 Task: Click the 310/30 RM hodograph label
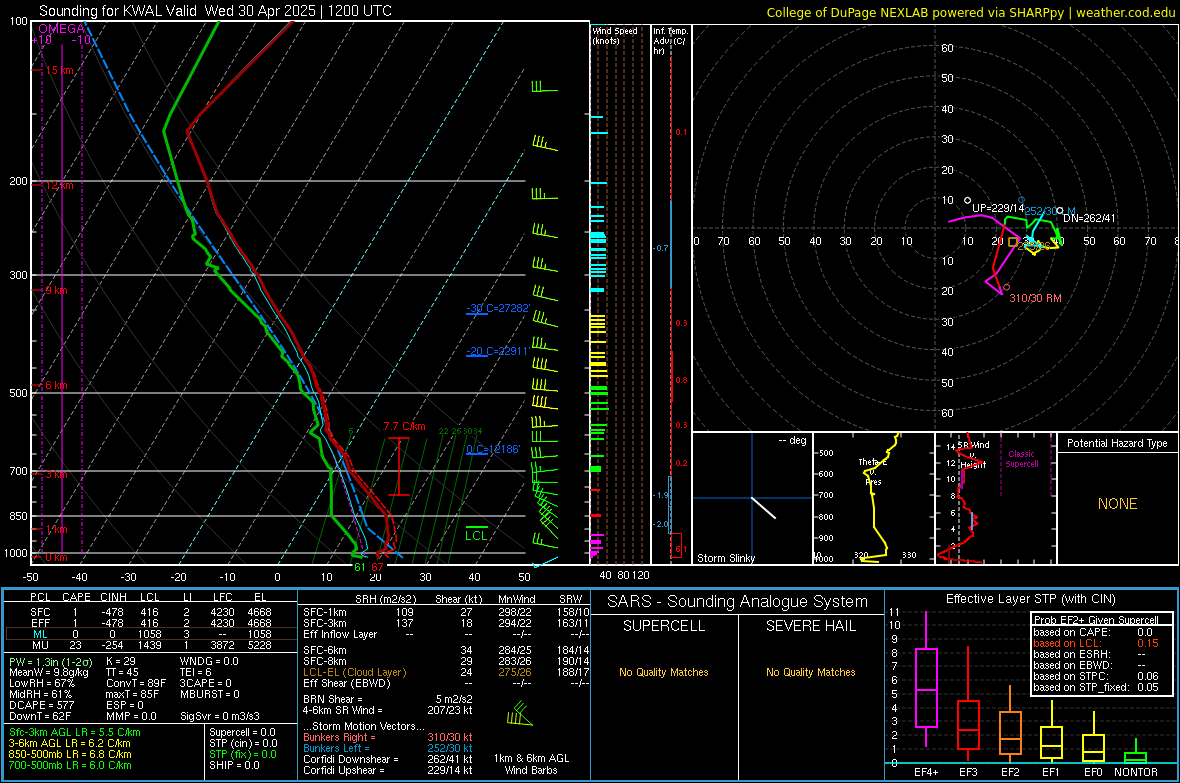point(1035,298)
